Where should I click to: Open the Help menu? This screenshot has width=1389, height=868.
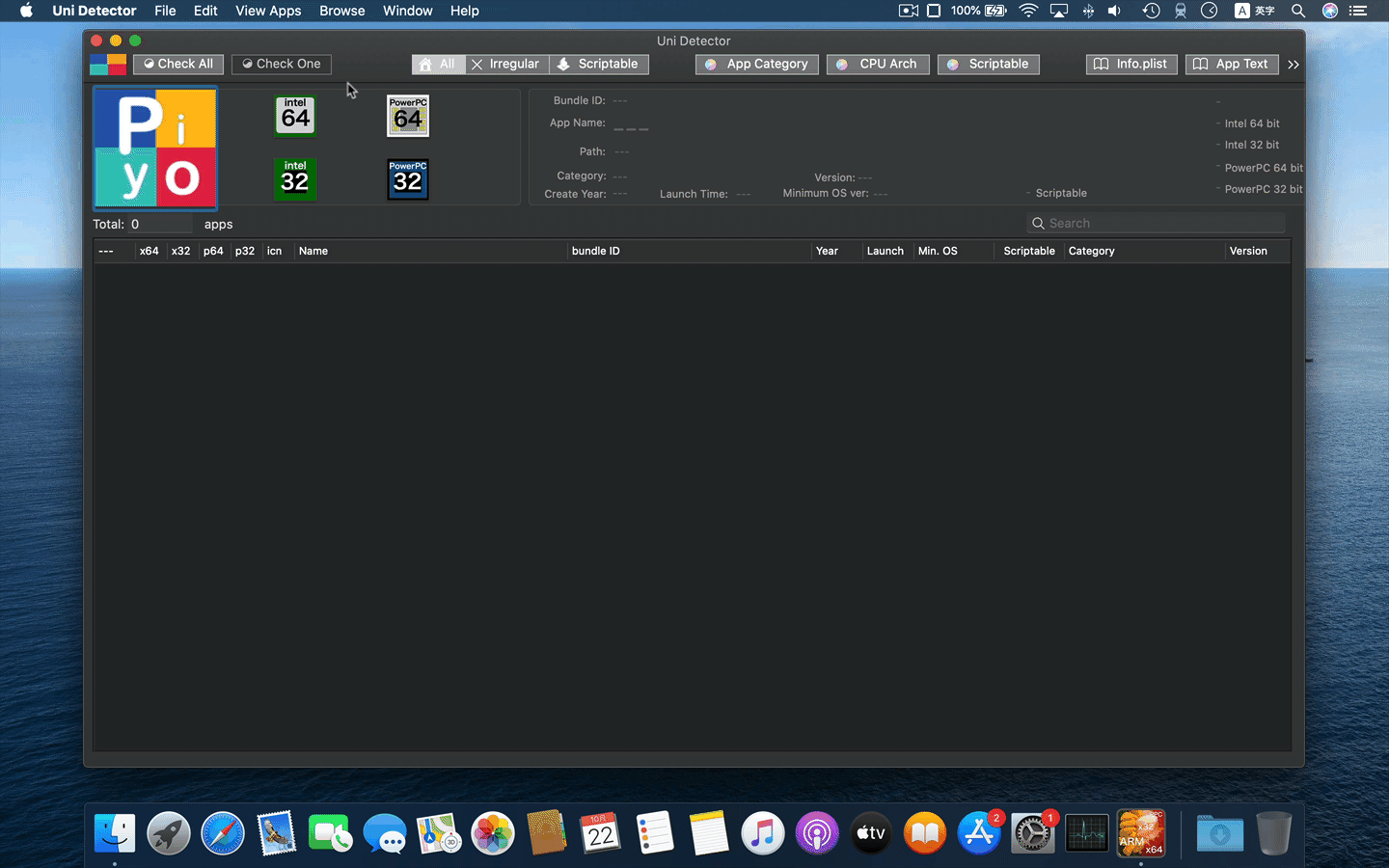click(464, 11)
